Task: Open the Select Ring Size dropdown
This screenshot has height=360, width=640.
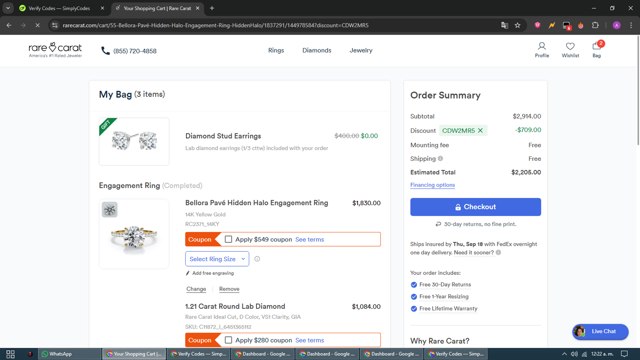Action: (x=217, y=259)
